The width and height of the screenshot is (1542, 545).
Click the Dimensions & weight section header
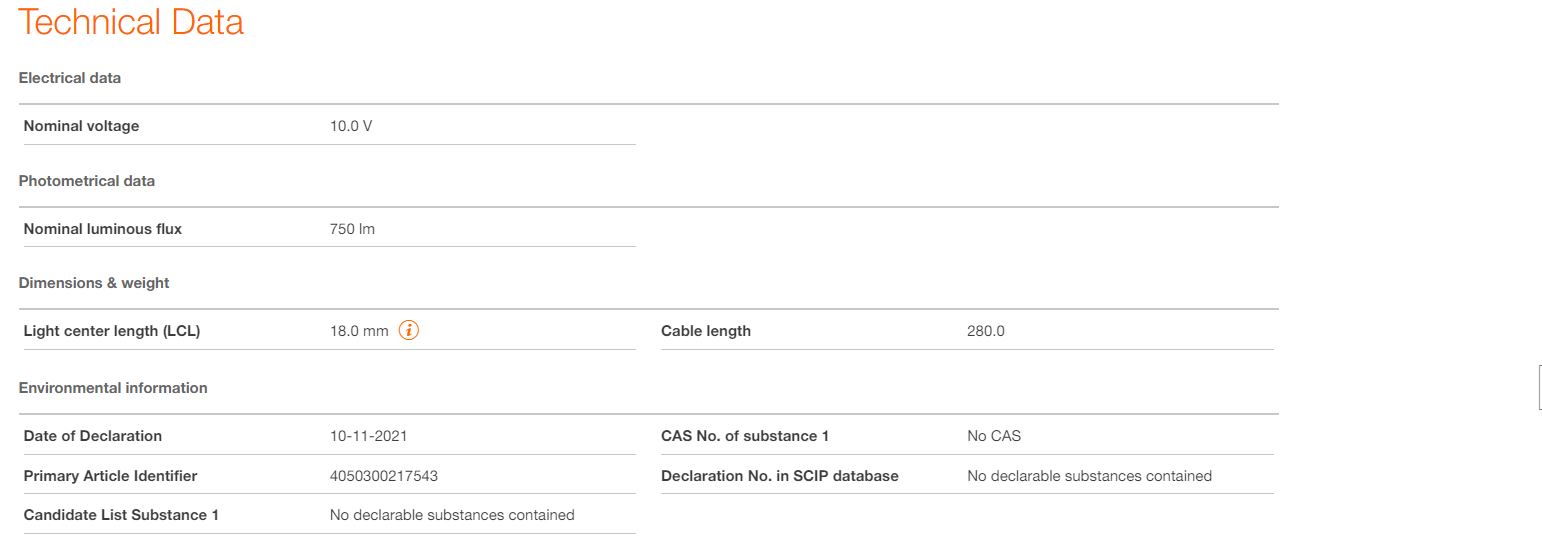[94, 283]
